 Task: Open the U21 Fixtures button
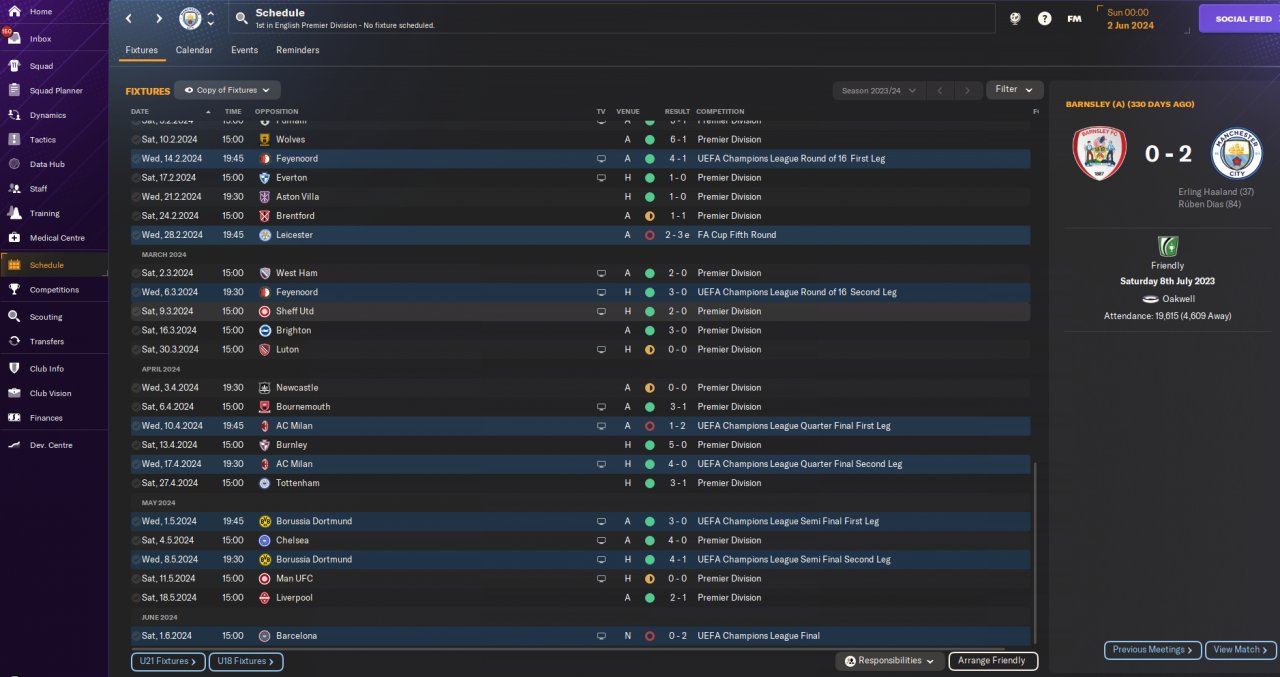point(168,661)
